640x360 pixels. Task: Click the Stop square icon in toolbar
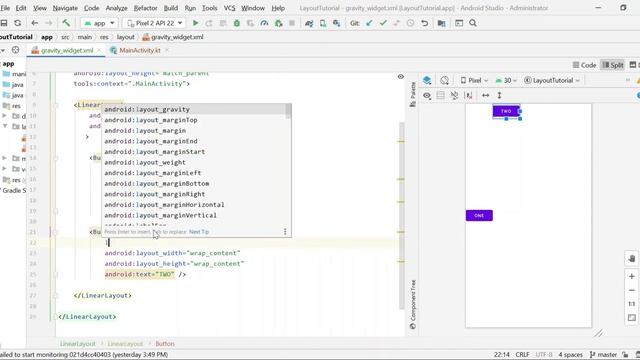(292, 23)
